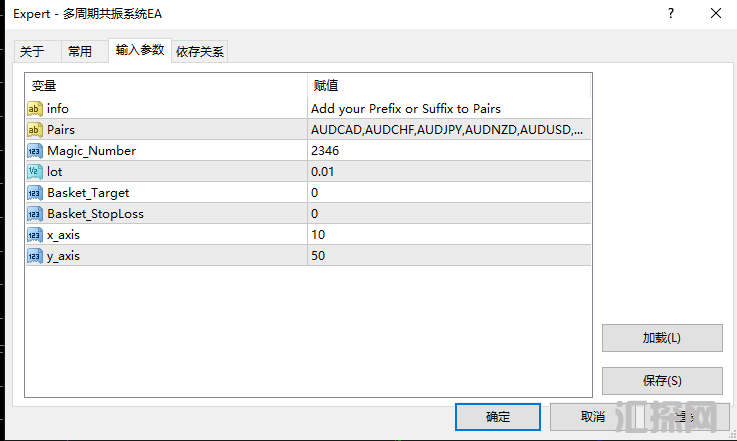Confirm with the 确定 button
737x441 pixels.
coord(497,416)
